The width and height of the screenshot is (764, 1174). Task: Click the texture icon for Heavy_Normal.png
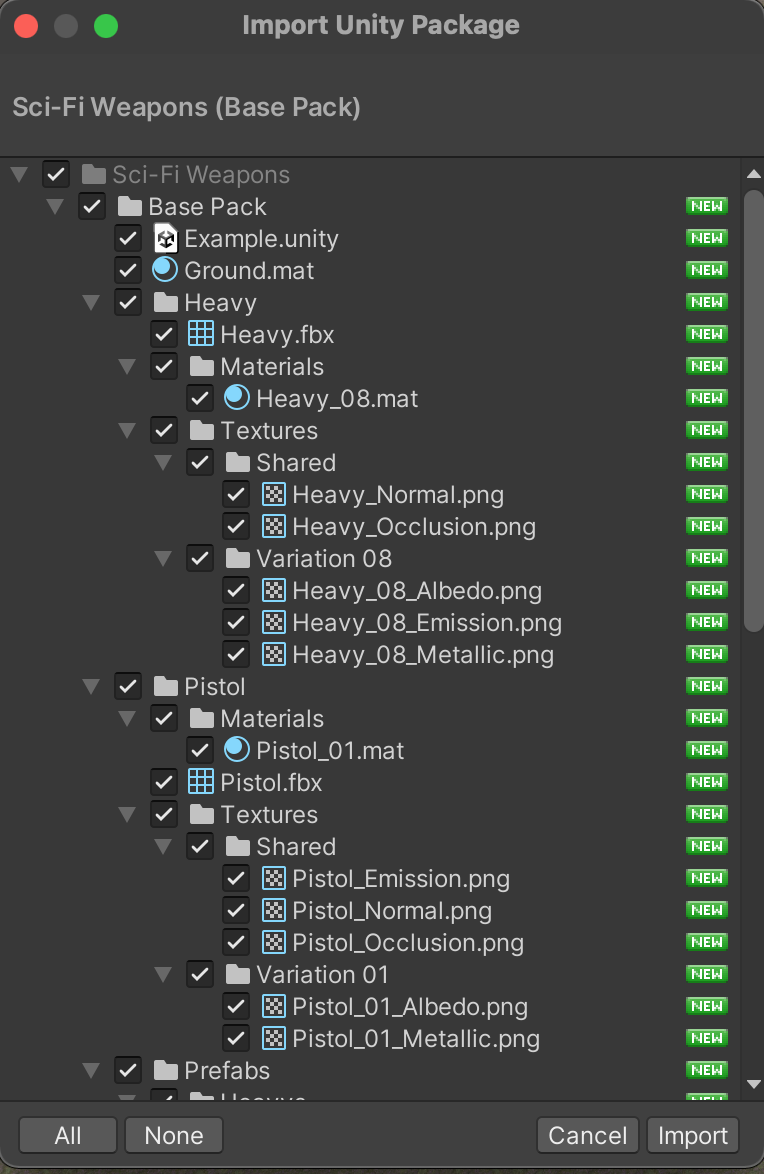click(x=273, y=494)
